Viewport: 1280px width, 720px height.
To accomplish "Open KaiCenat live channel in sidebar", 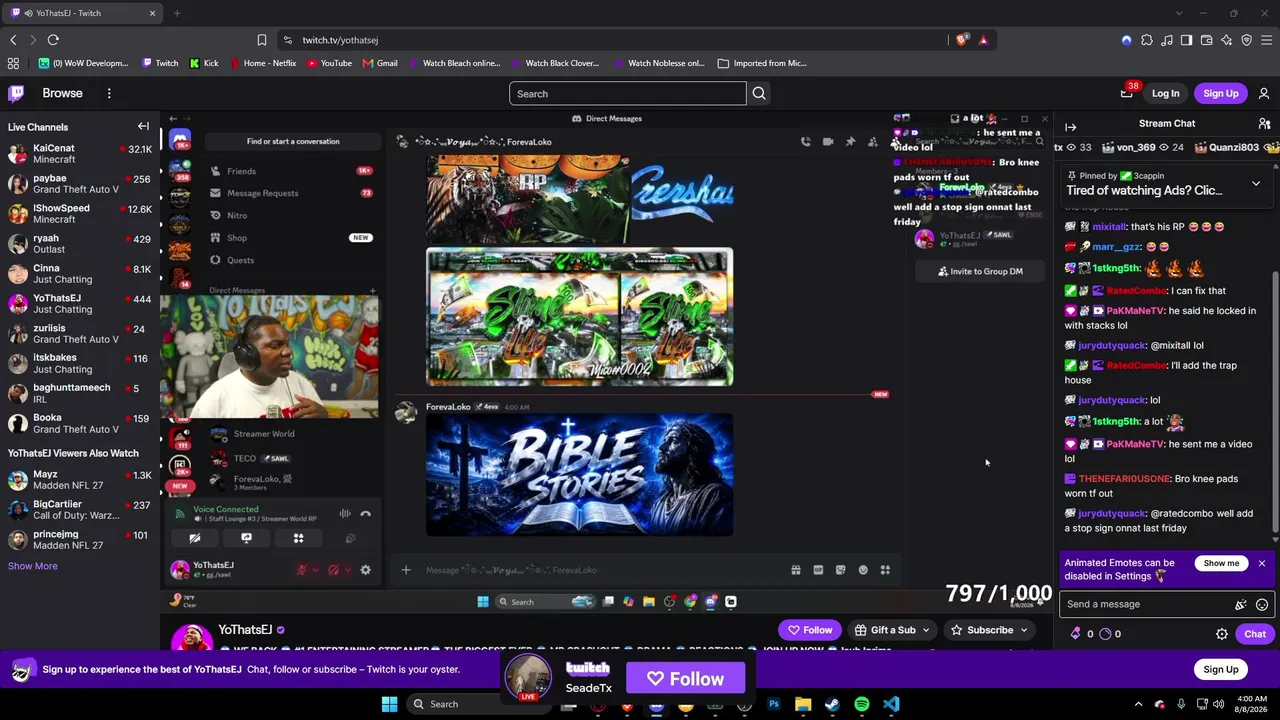I will pyautogui.click(x=80, y=154).
